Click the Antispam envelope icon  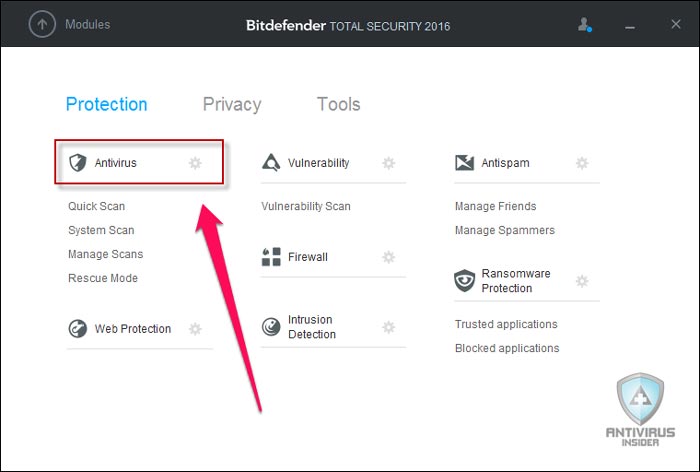pyautogui.click(x=464, y=163)
